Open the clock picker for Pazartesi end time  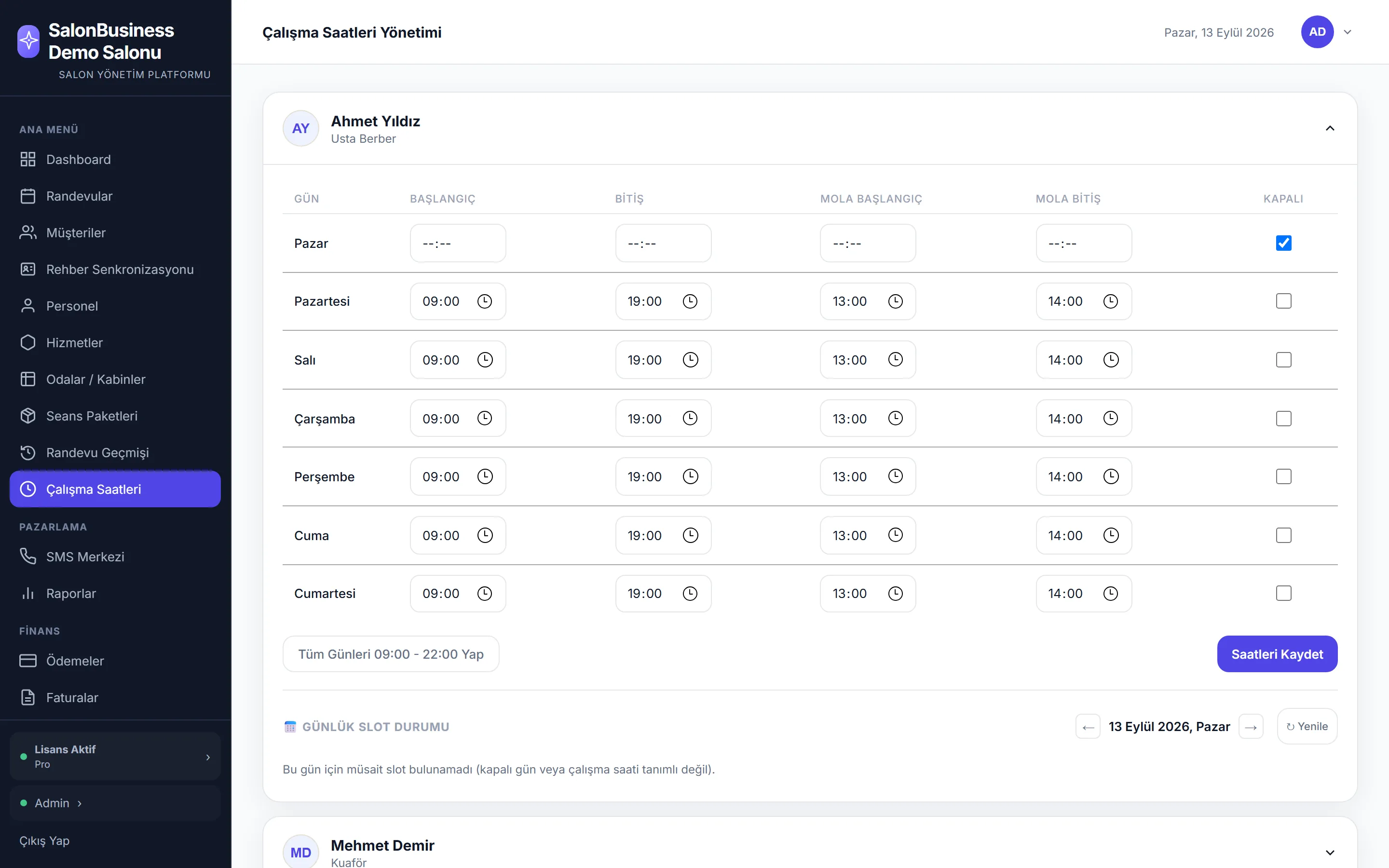tap(690, 301)
